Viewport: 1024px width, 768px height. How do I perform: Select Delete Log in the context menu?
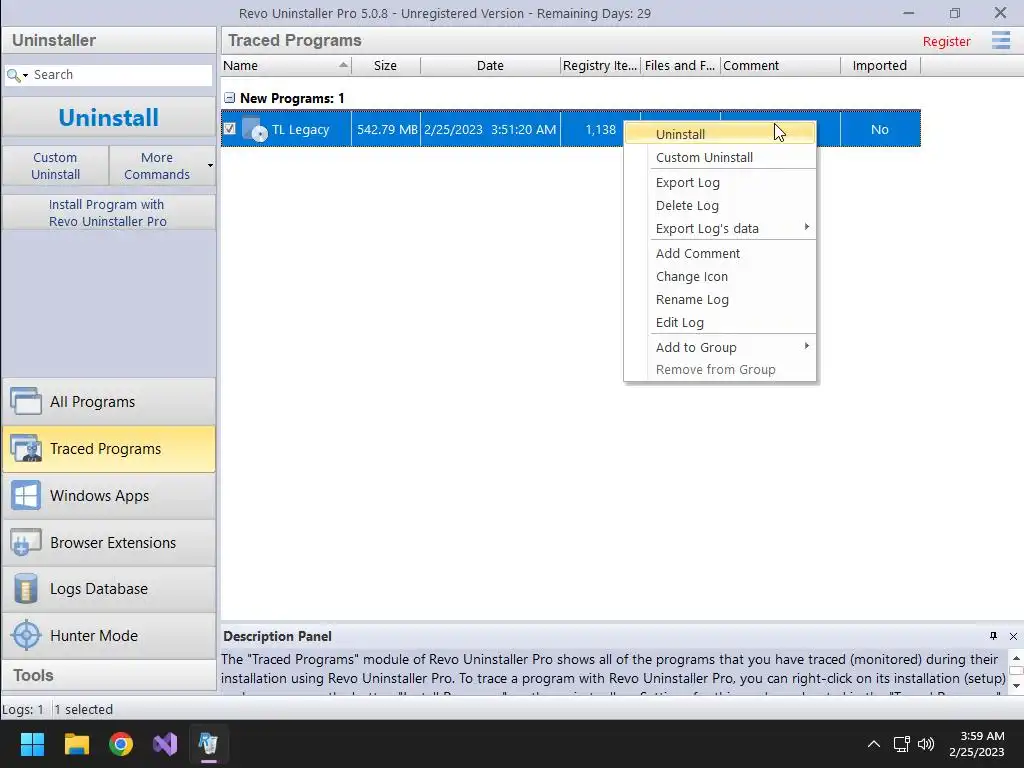(x=720, y=206)
